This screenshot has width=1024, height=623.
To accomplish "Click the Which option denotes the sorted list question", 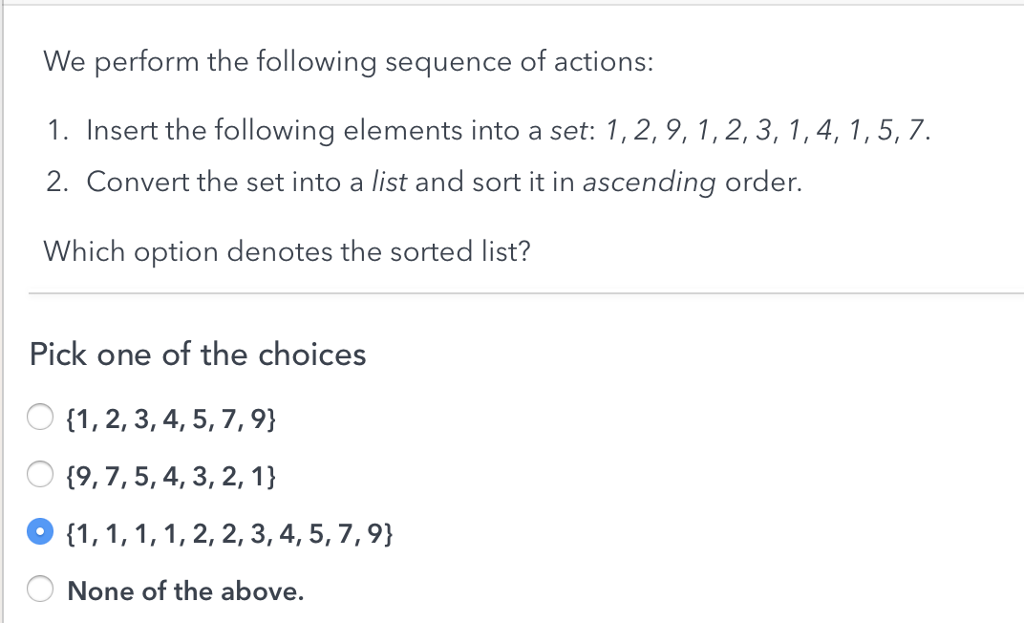I will [286, 250].
